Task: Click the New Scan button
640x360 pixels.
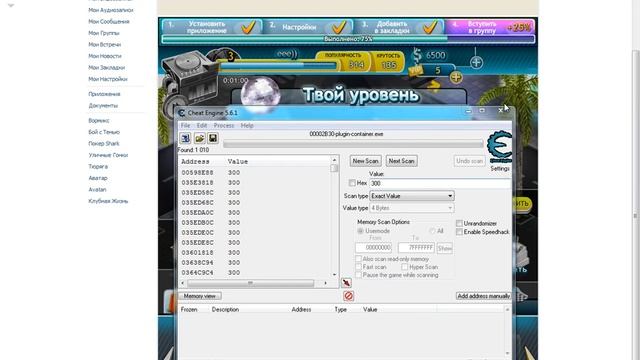Action: (x=365, y=161)
